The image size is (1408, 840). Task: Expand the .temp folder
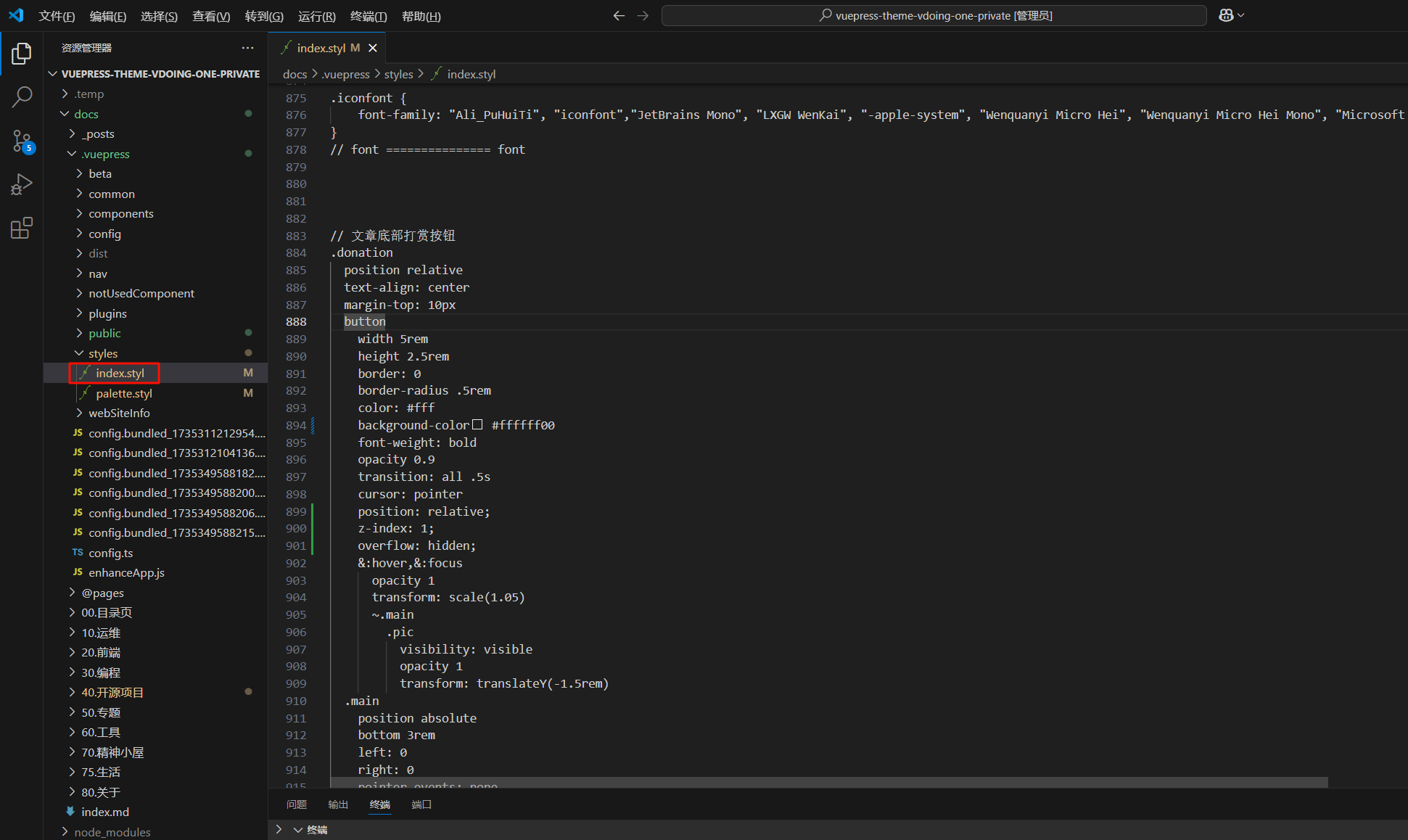pos(88,94)
